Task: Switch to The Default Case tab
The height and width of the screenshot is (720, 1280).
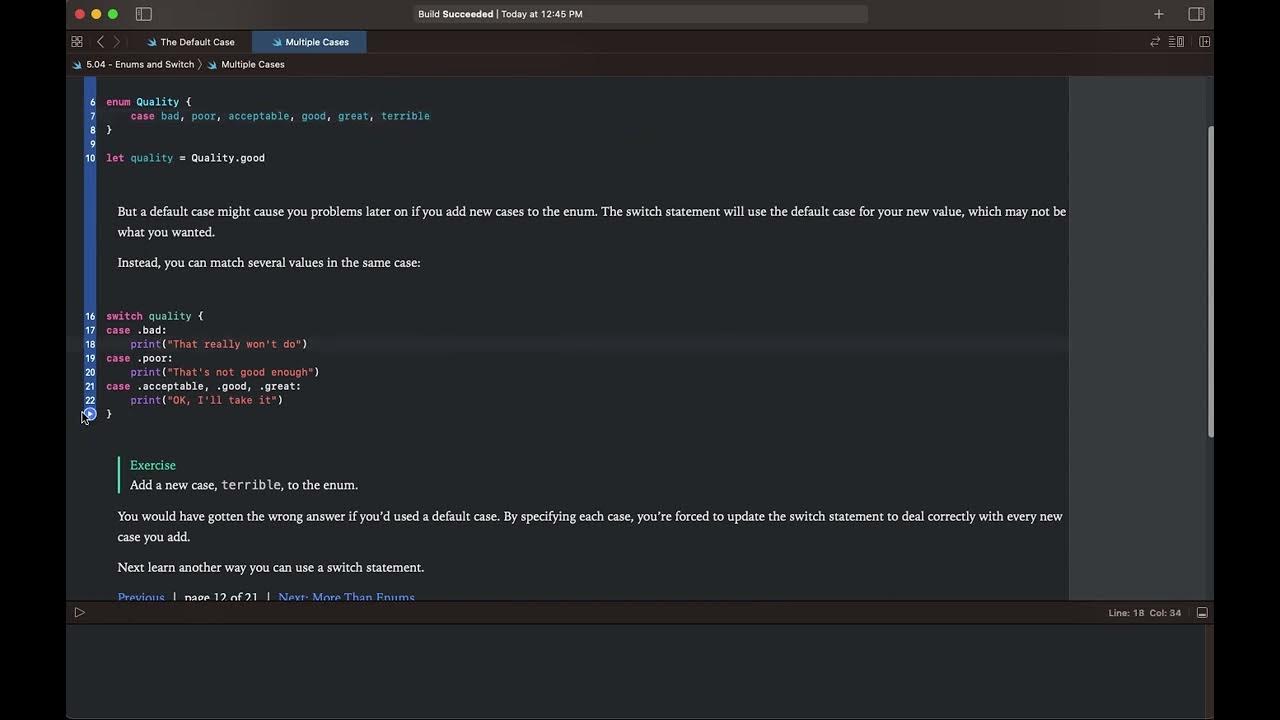Action: [x=196, y=42]
